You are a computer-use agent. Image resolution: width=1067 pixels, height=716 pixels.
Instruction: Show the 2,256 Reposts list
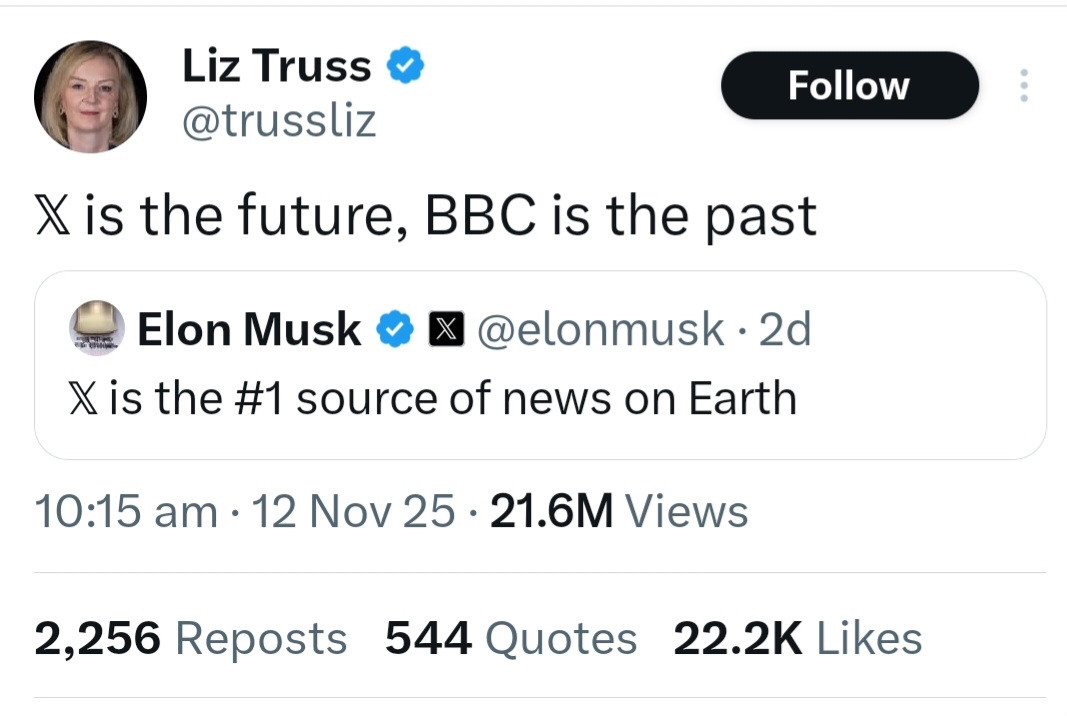[191, 639]
